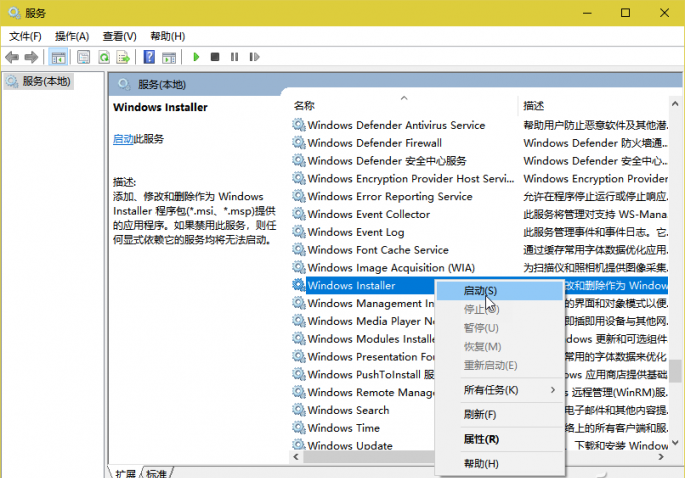
Task: Click gear icon of Windows Defender Firewall
Action: pyautogui.click(x=299, y=143)
